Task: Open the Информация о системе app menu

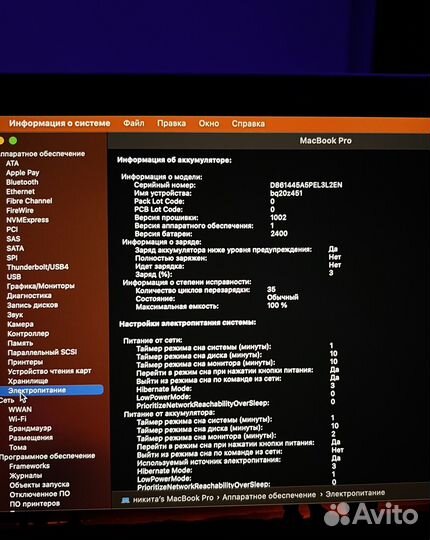Action: tap(60, 123)
